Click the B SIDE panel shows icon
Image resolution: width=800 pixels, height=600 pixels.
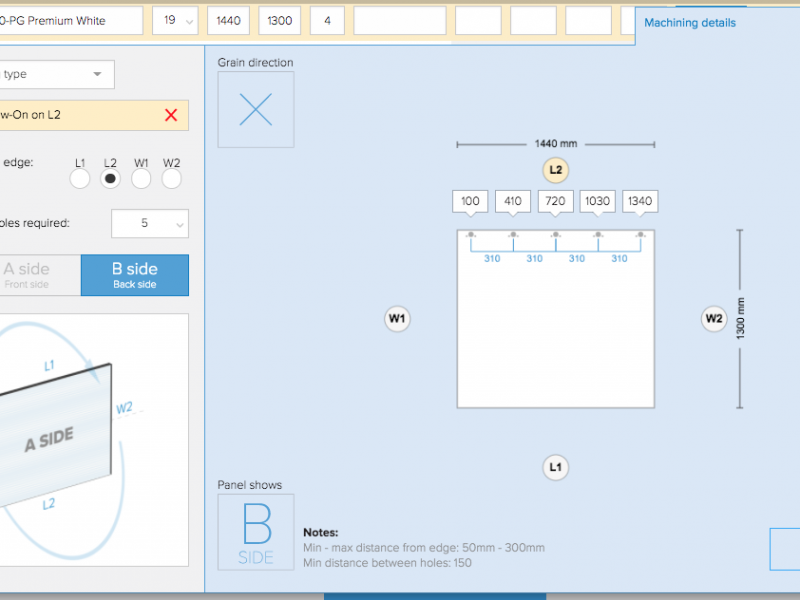(256, 532)
